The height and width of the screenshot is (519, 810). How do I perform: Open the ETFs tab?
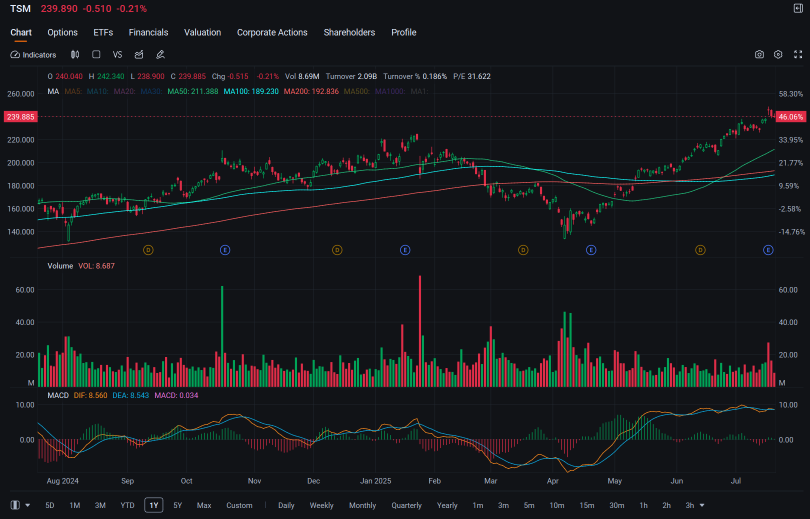(x=103, y=33)
